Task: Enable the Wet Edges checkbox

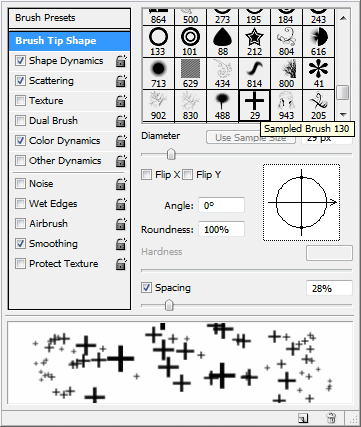Action: pyautogui.click(x=20, y=204)
